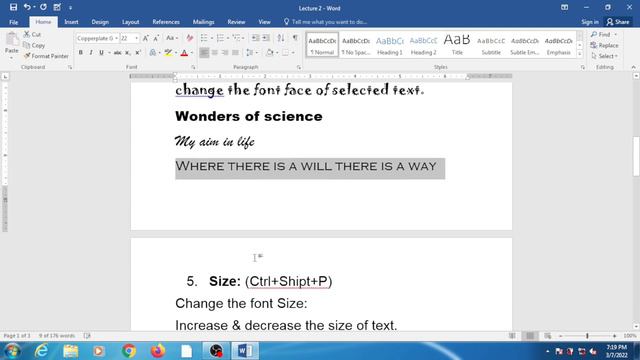640x360 pixels.
Task: Sort the selected paragraphs
Action: click(x=281, y=38)
